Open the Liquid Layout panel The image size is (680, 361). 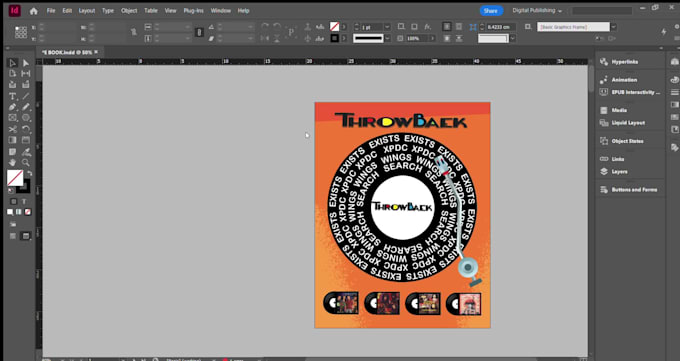coord(628,123)
